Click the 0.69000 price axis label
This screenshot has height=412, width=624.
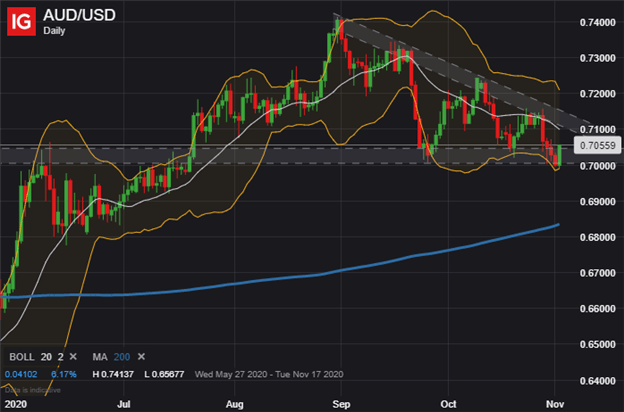pos(597,201)
